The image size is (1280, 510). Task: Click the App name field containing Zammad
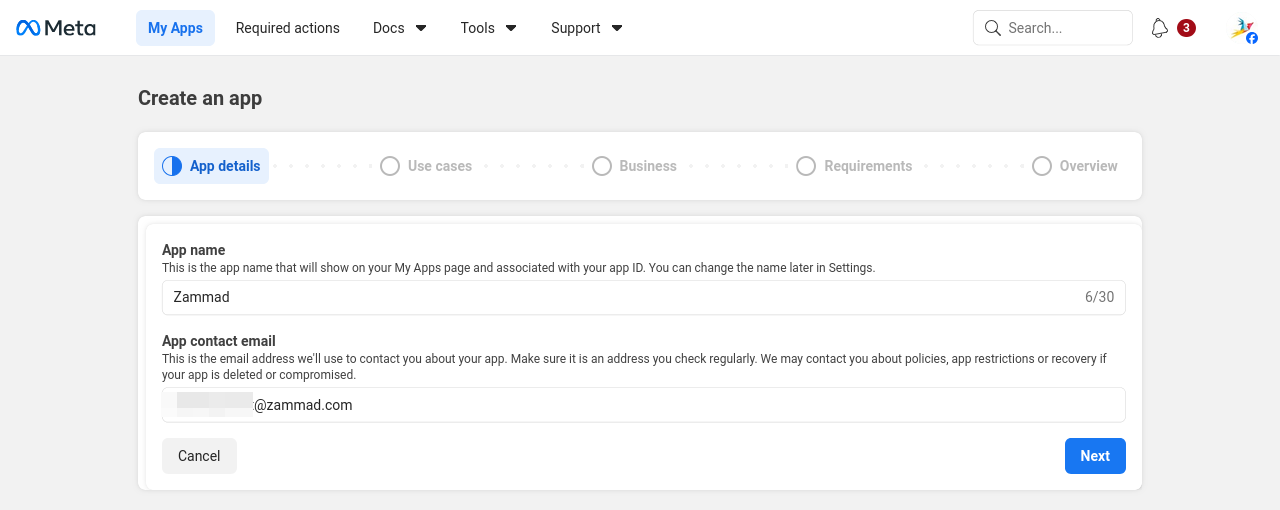click(x=644, y=297)
